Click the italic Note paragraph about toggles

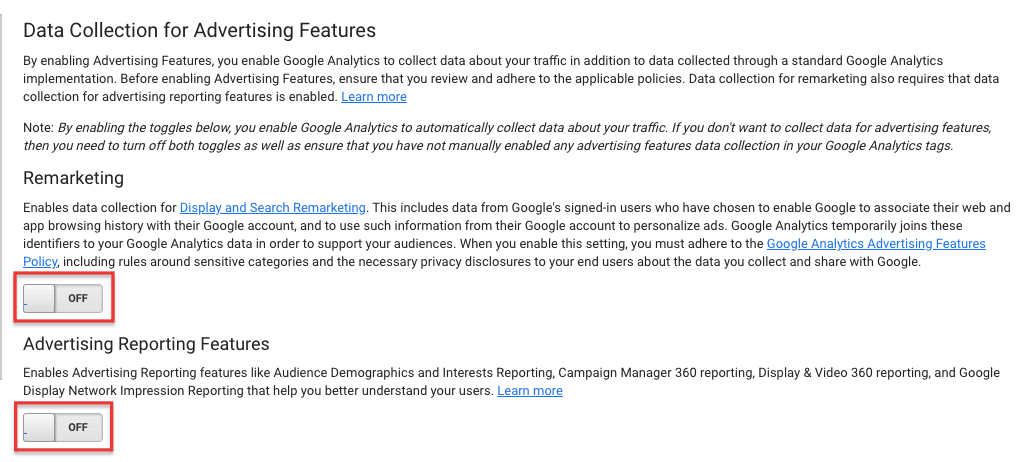tap(508, 137)
